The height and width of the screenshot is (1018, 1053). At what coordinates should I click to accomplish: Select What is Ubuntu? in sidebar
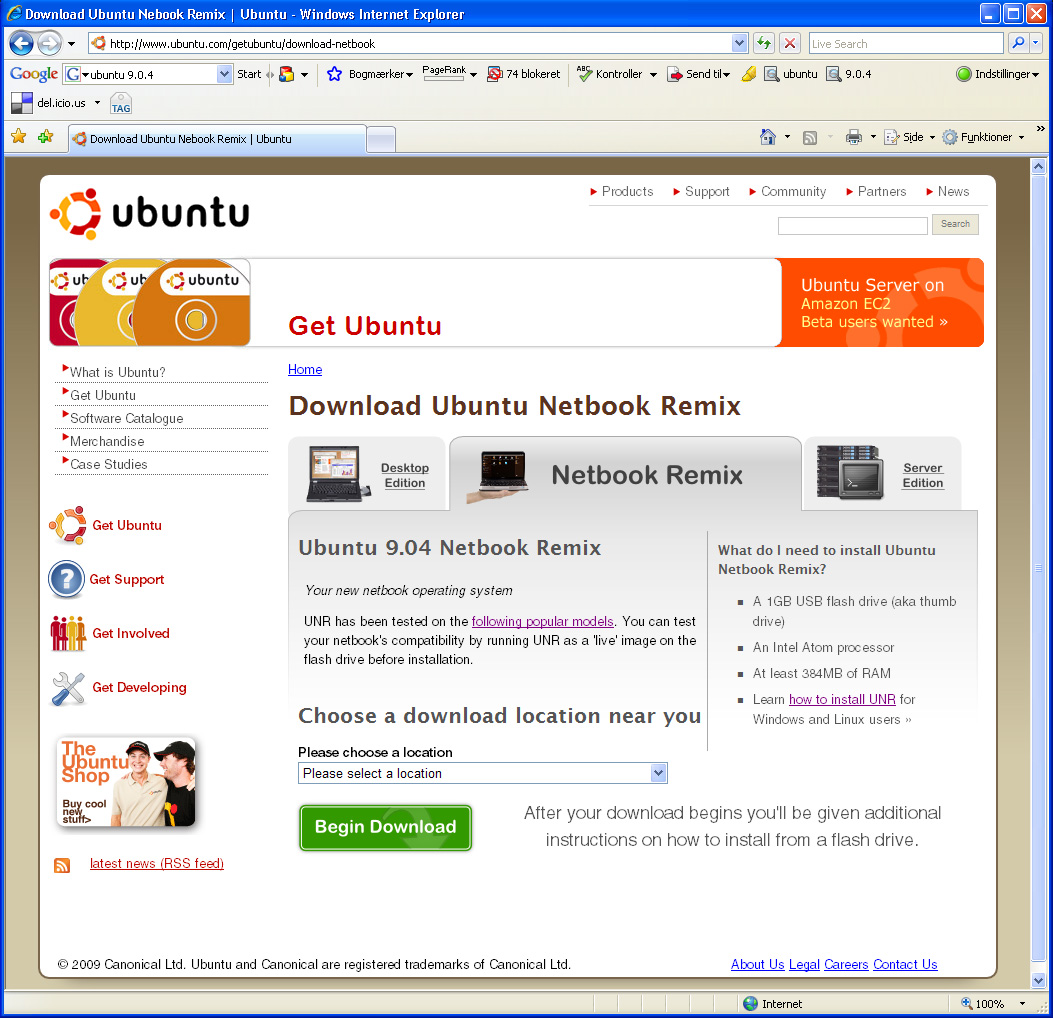117,372
